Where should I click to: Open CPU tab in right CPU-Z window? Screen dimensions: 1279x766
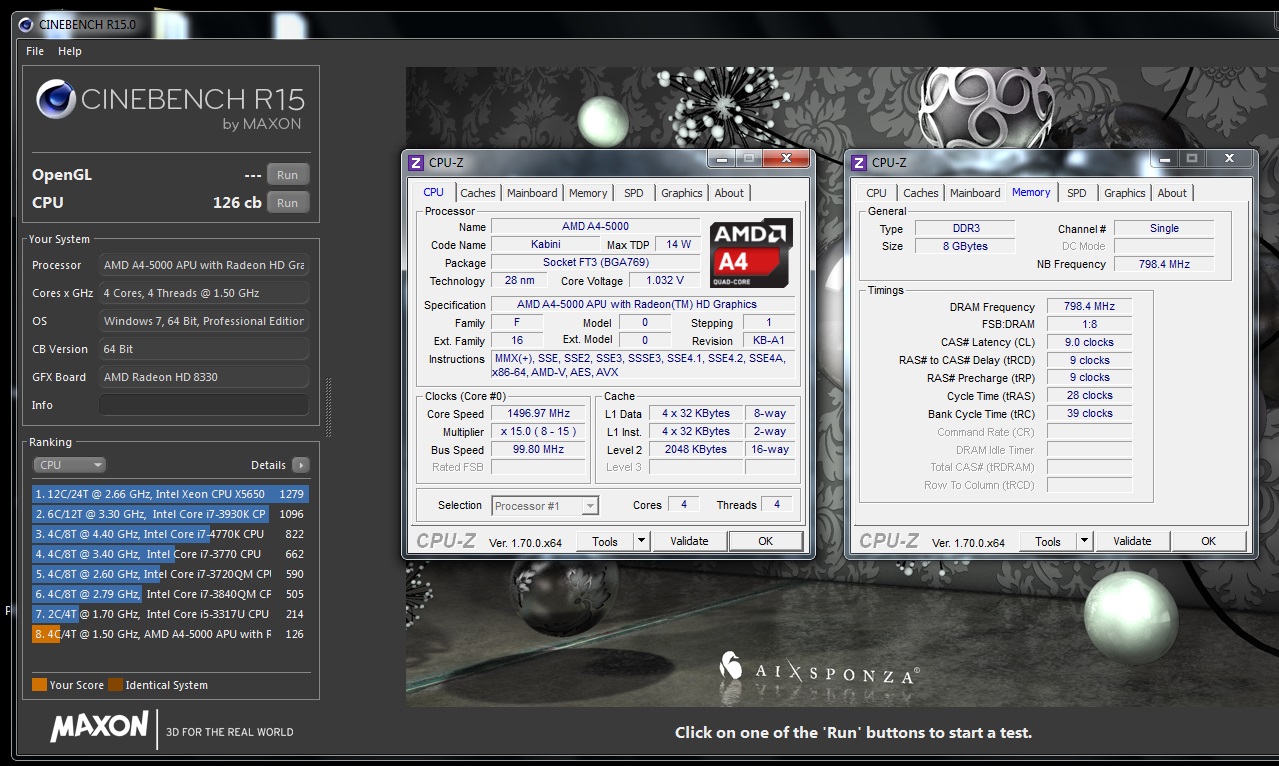point(877,193)
